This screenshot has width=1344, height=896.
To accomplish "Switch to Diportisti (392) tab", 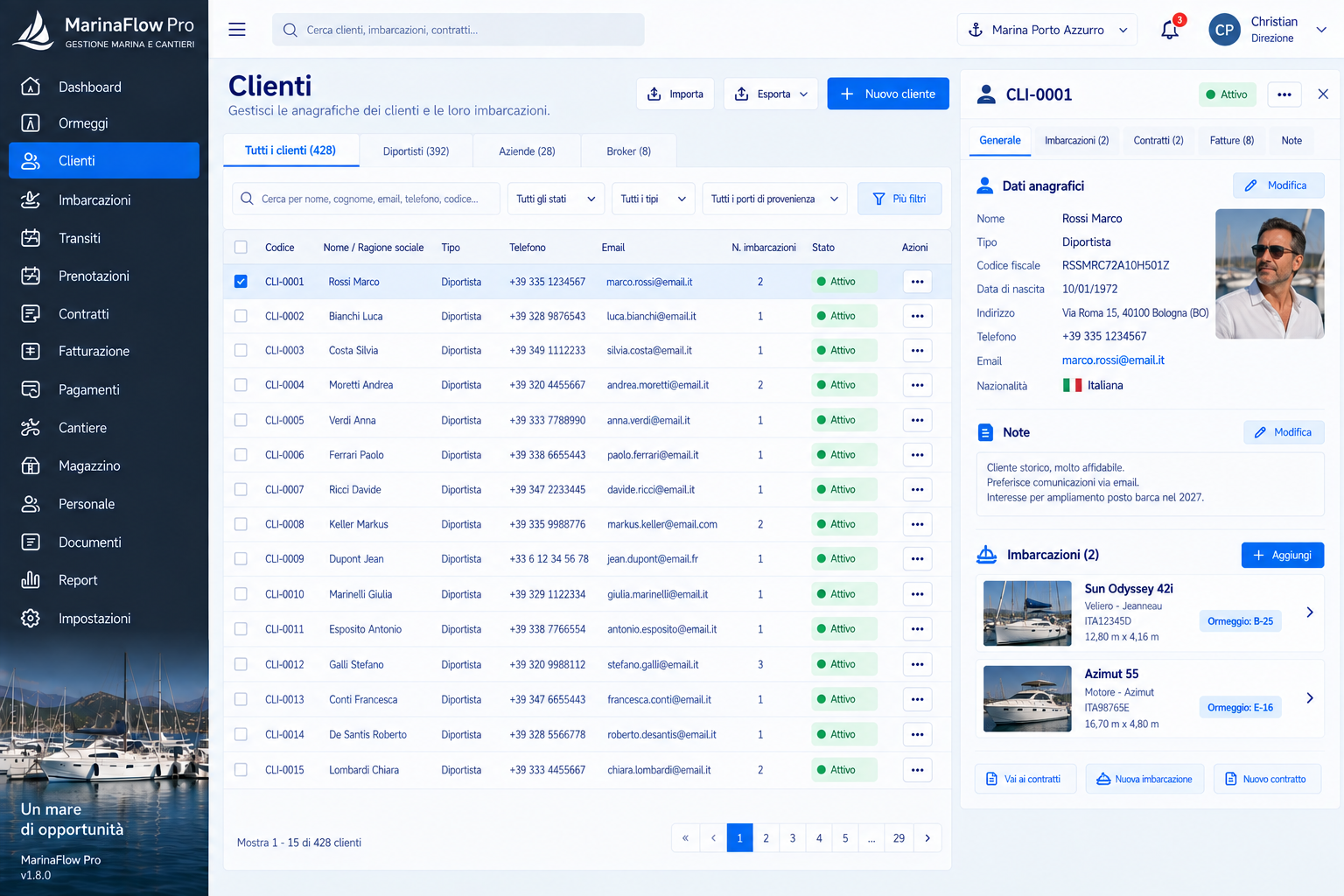I will [416, 151].
